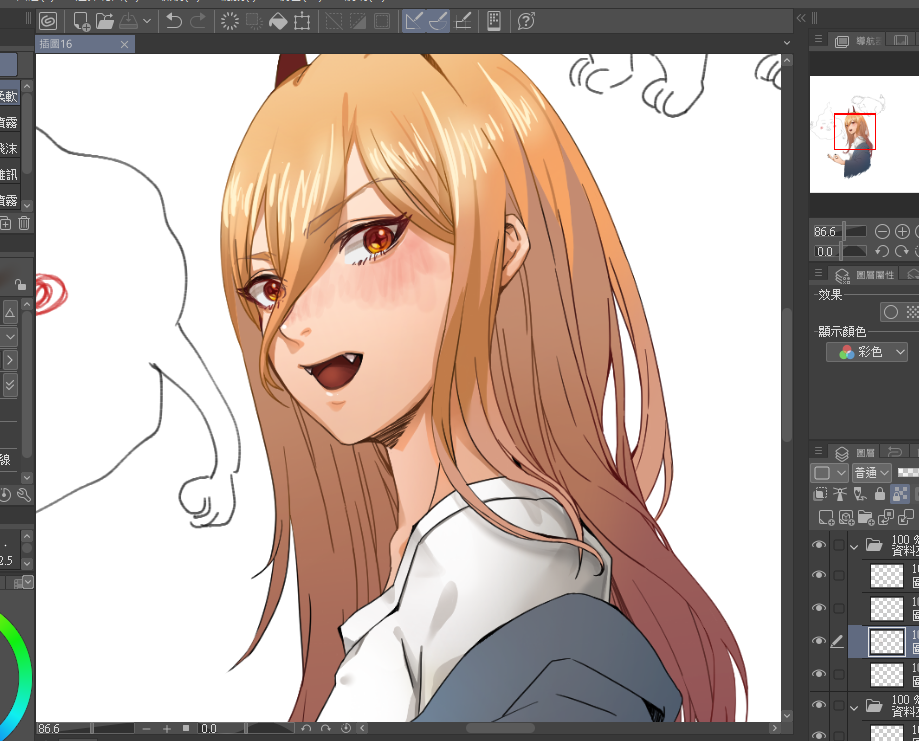Toggle the selection border display icon
919x741 pixels.
point(382,22)
